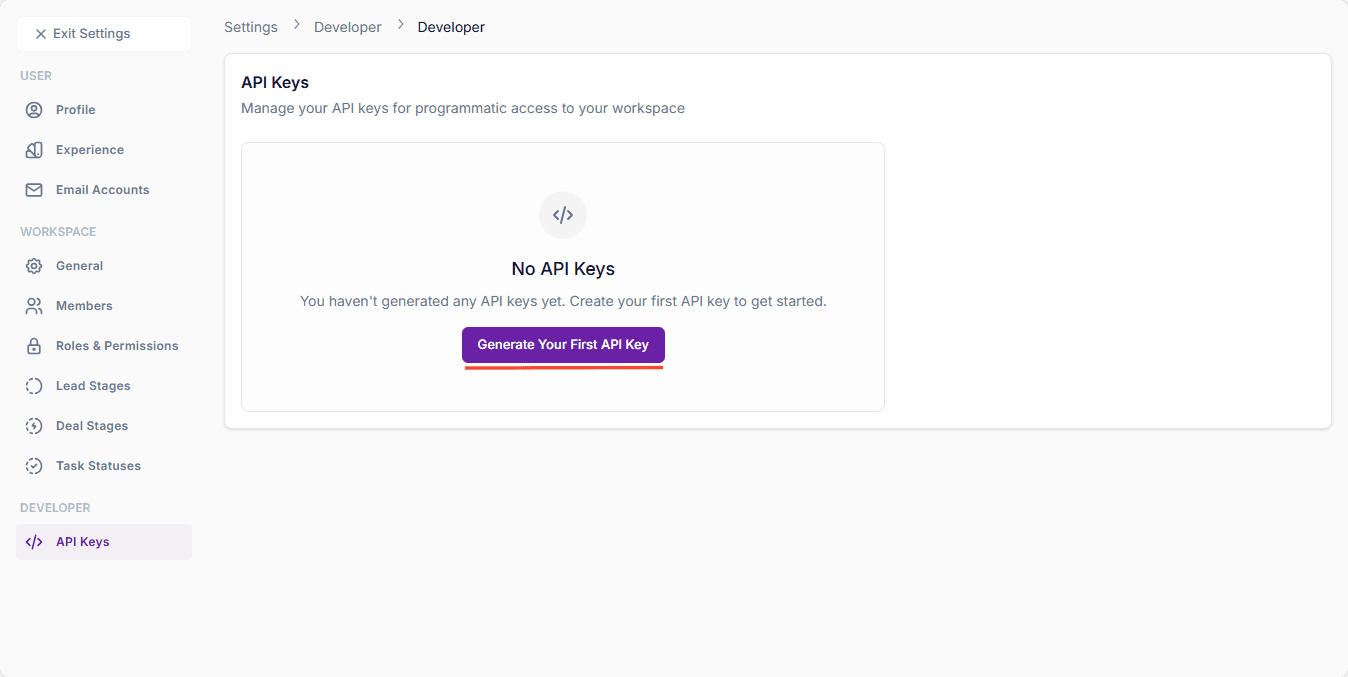Click the code symbol icon above No API Keys
Image resolution: width=1348 pixels, height=677 pixels.
(x=563, y=214)
